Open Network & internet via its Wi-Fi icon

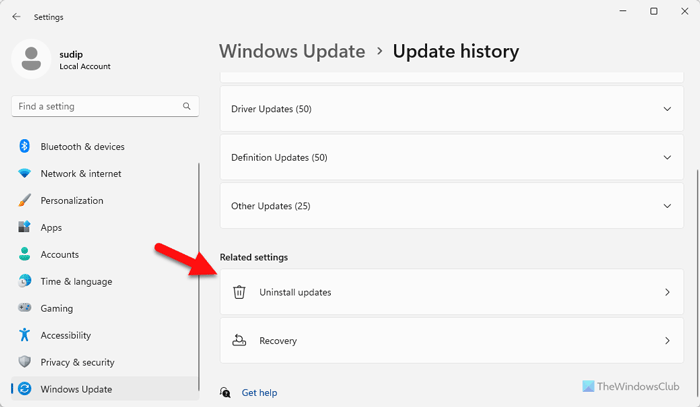25,173
